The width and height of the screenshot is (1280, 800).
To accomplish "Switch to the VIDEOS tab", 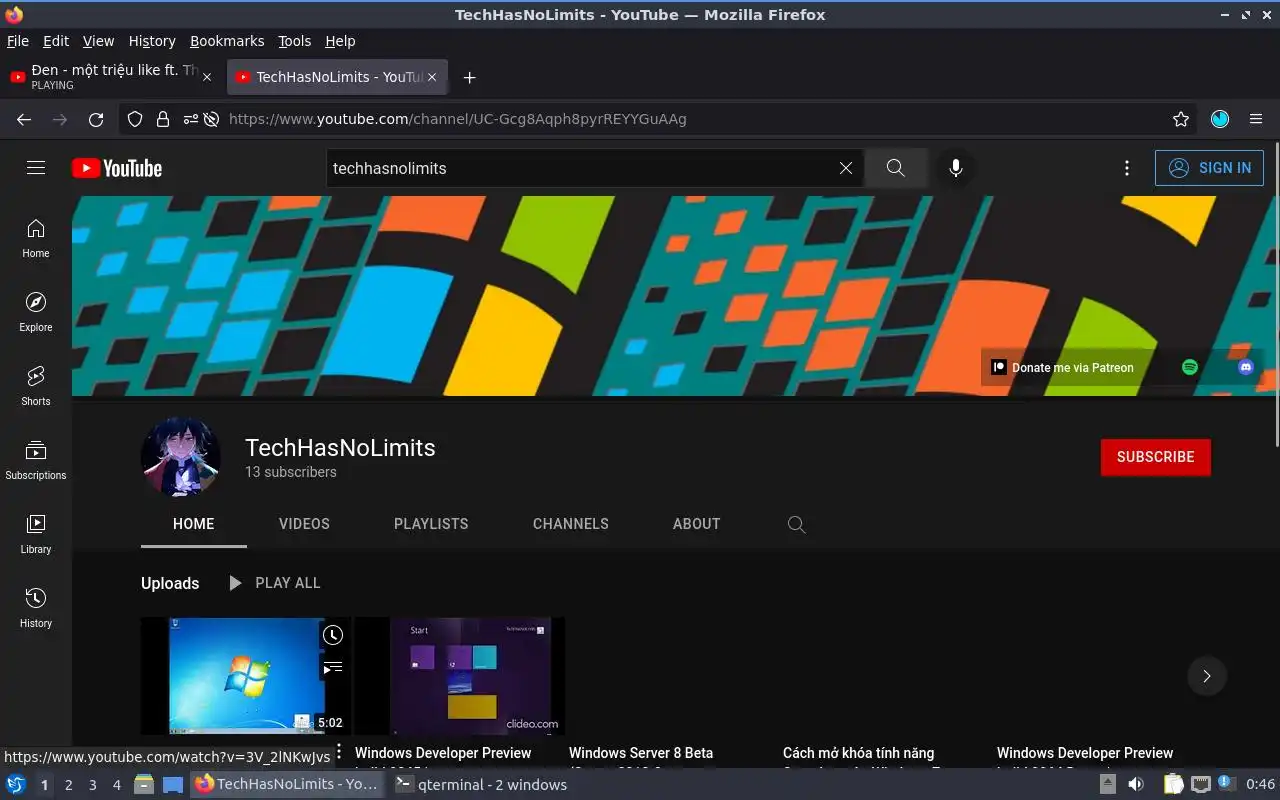I will click(304, 524).
